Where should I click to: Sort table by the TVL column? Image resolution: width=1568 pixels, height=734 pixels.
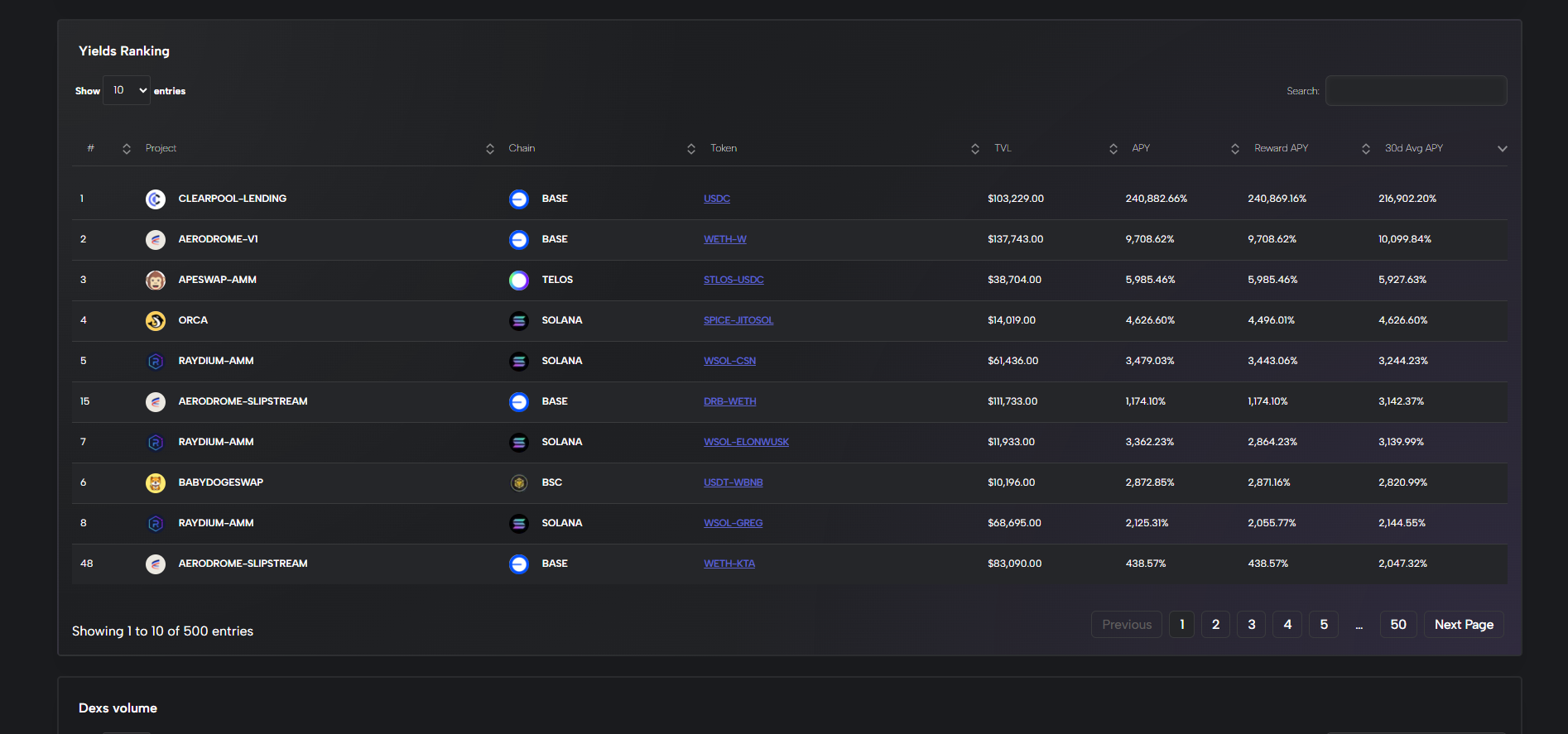coord(1003,148)
